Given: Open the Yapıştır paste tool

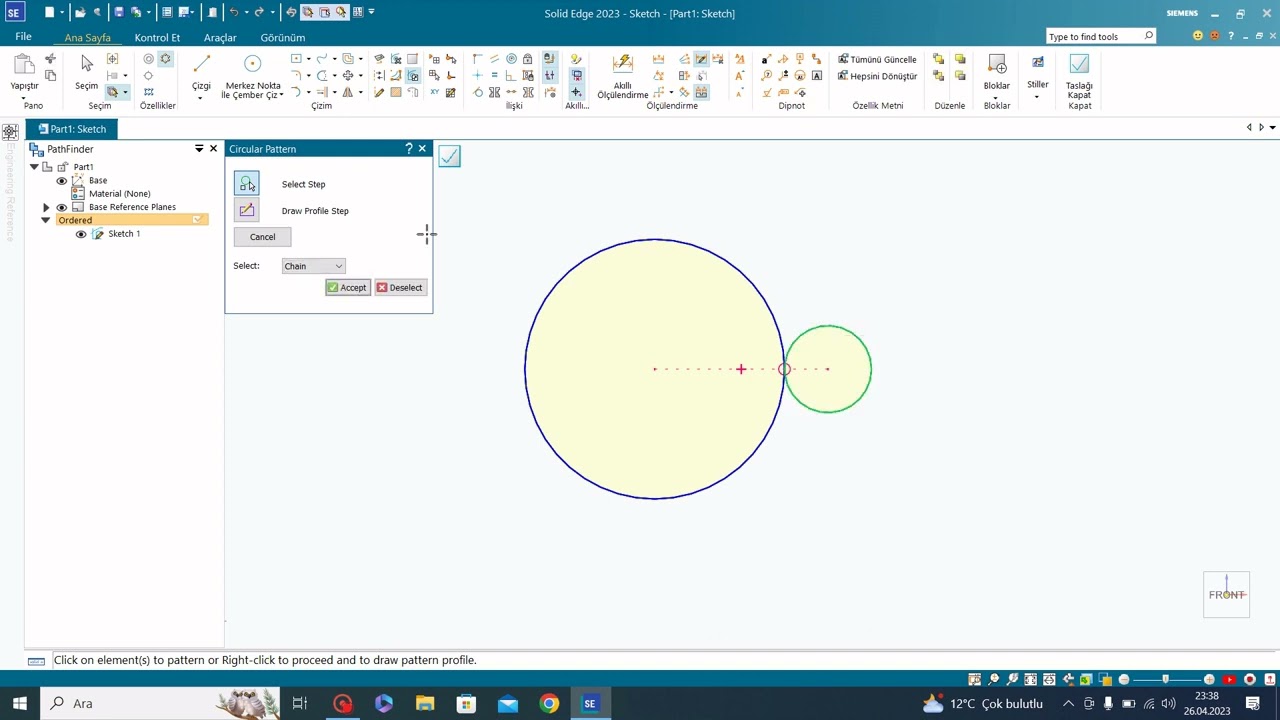Looking at the screenshot, I should (24, 72).
